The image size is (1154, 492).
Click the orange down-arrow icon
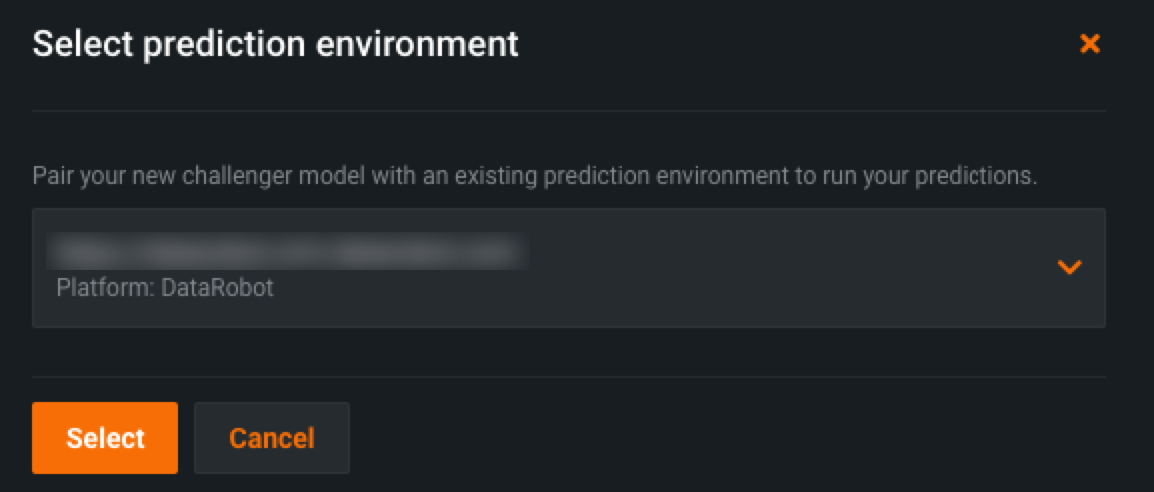[x=1069, y=267]
